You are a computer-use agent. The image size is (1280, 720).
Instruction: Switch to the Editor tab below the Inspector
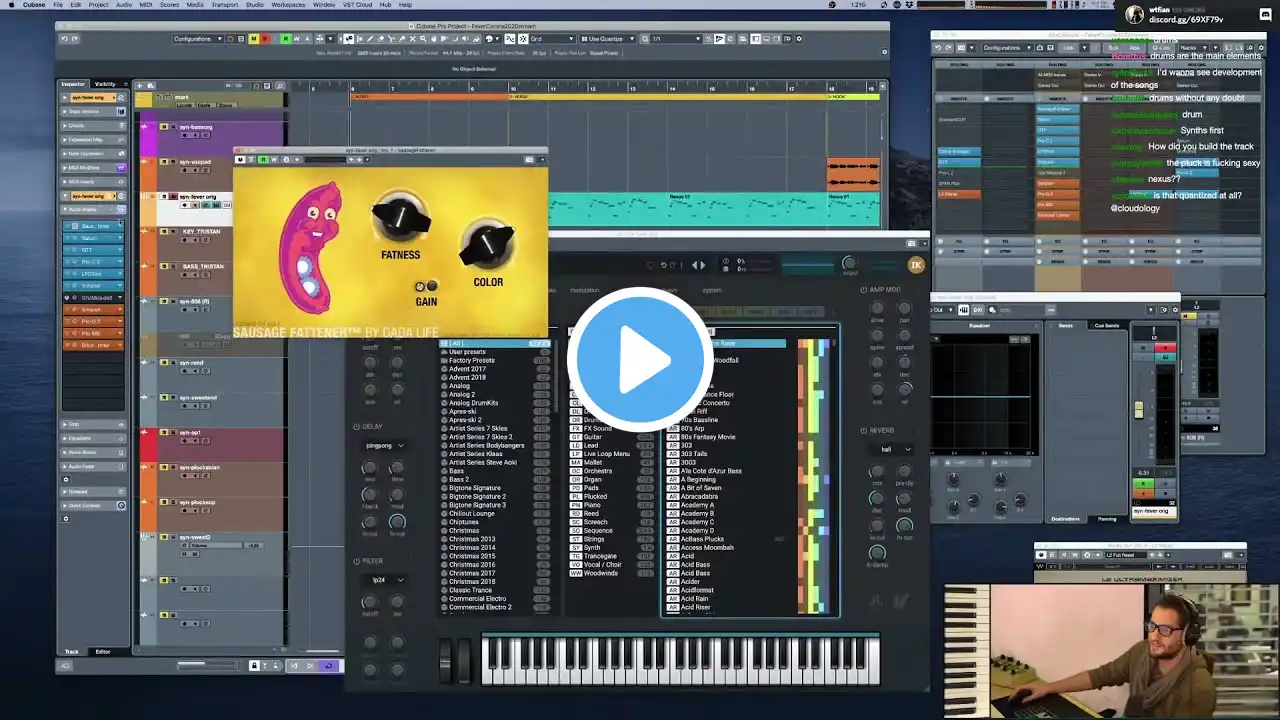(103, 652)
